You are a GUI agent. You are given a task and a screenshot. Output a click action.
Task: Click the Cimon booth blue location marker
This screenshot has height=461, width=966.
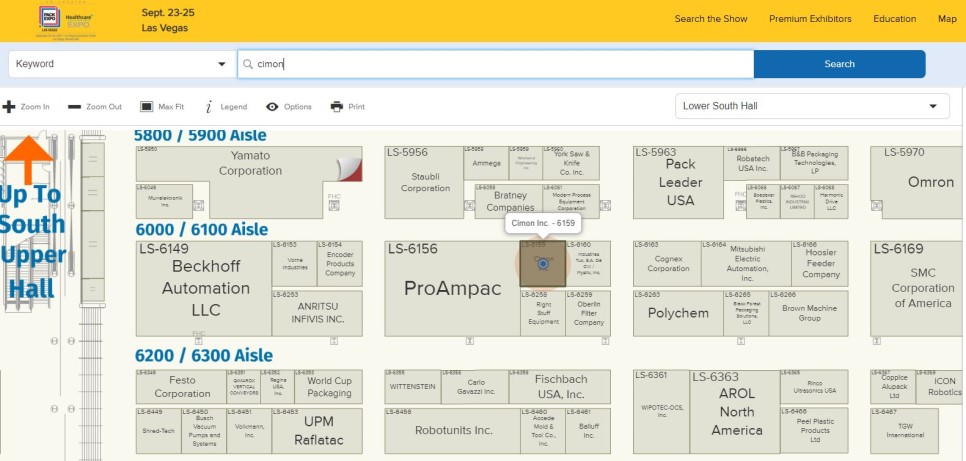pyautogui.click(x=543, y=264)
